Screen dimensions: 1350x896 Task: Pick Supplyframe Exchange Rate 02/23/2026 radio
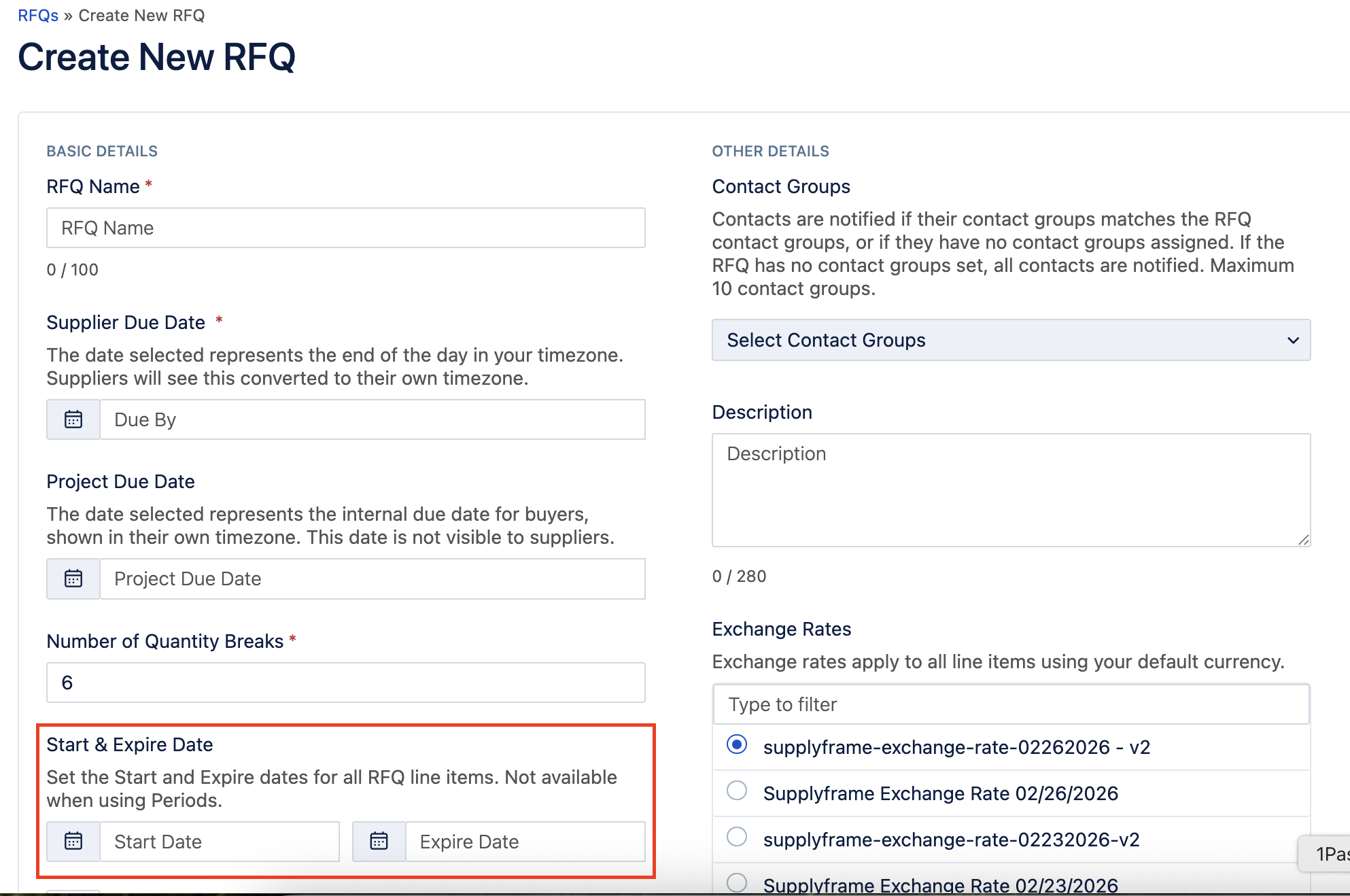click(737, 882)
